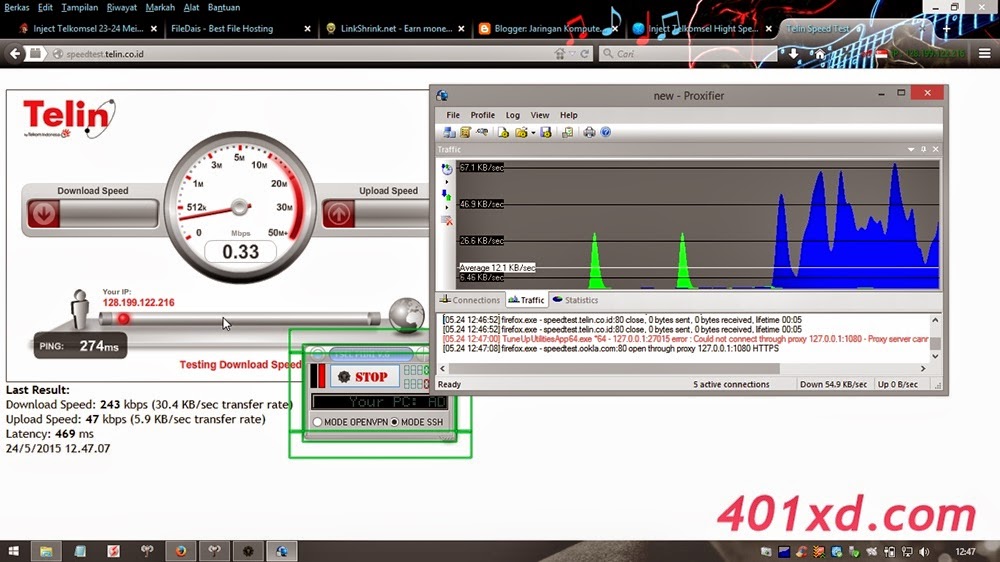Click Firefox icon in the Windows taskbar
Screen dimensions: 1000x562
[181, 551]
